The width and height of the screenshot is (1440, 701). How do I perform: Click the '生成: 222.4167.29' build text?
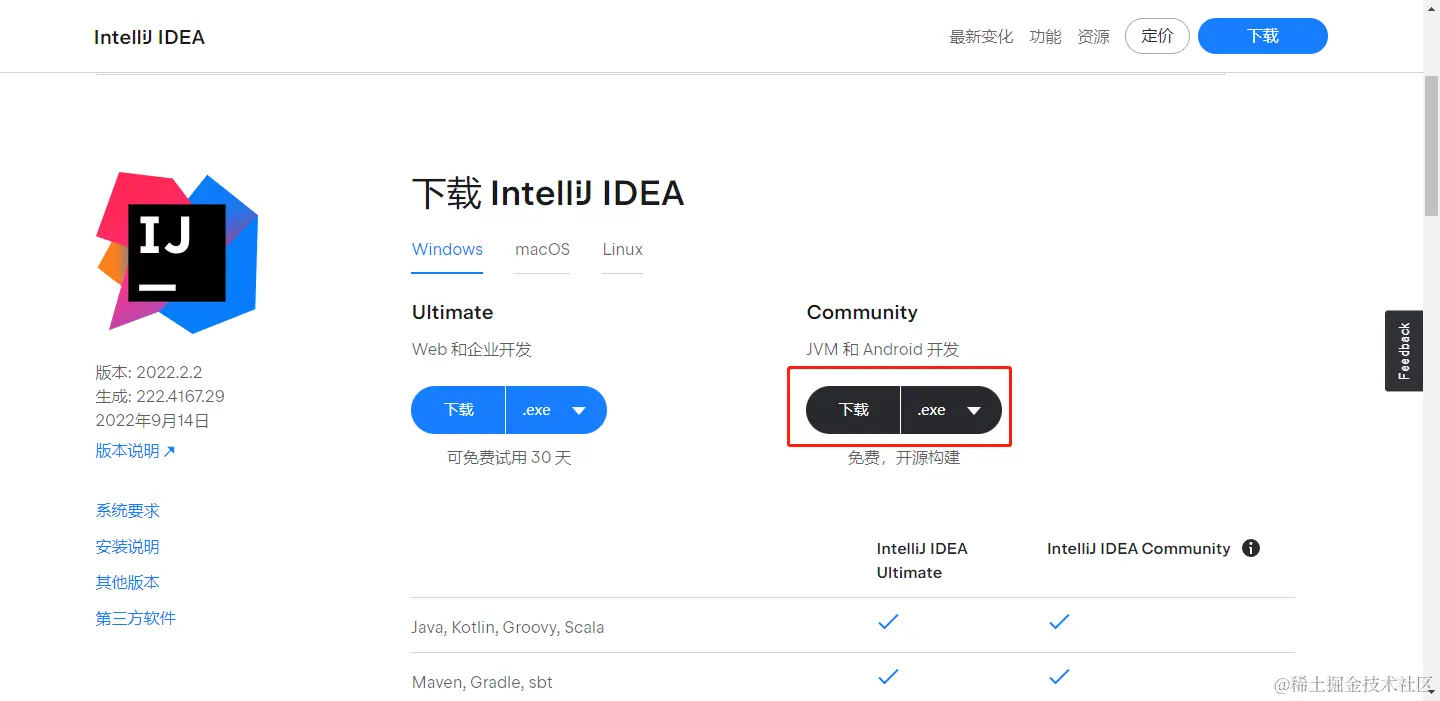pos(160,396)
